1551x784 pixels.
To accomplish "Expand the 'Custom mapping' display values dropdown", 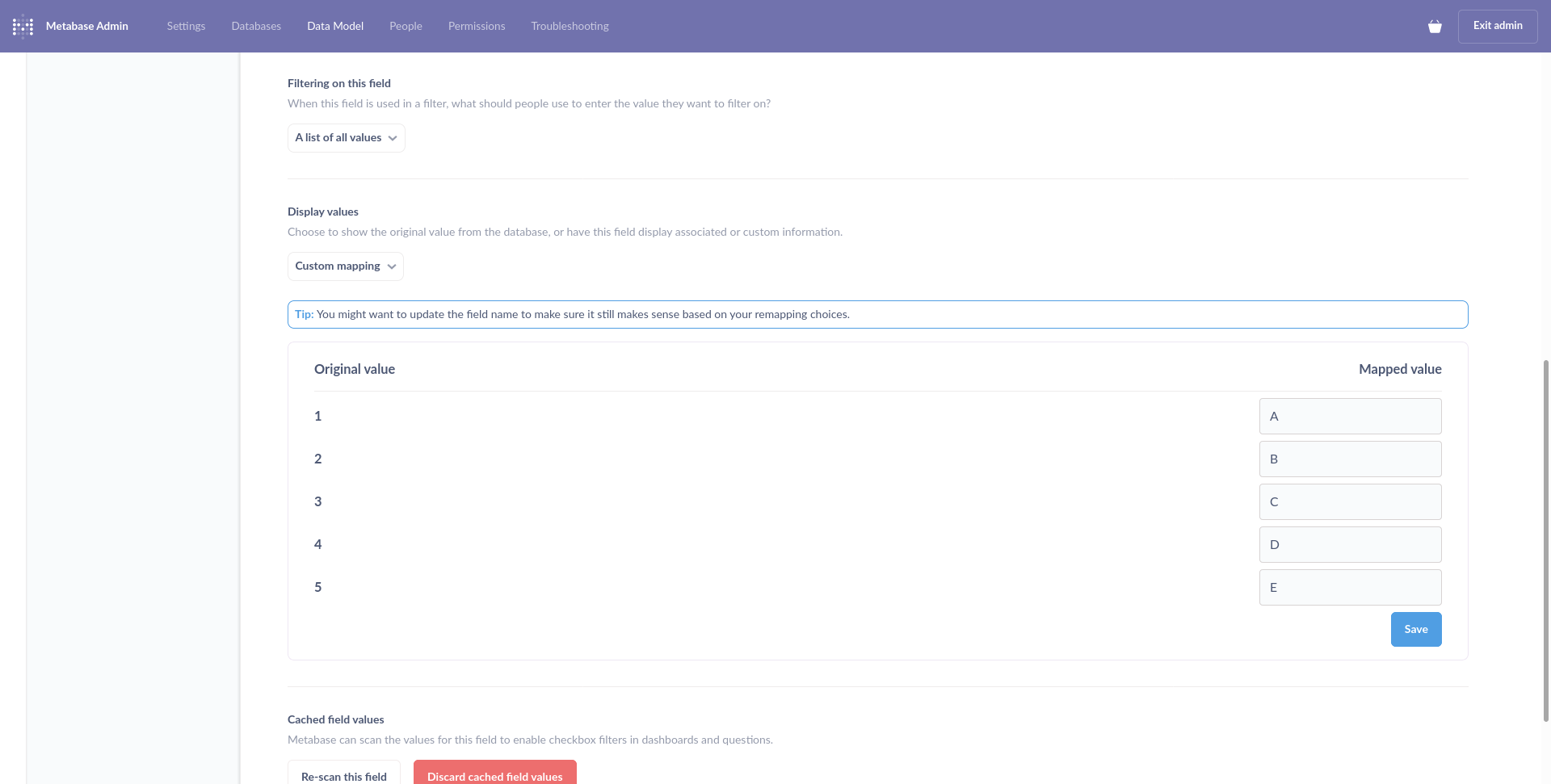I will coord(345,266).
